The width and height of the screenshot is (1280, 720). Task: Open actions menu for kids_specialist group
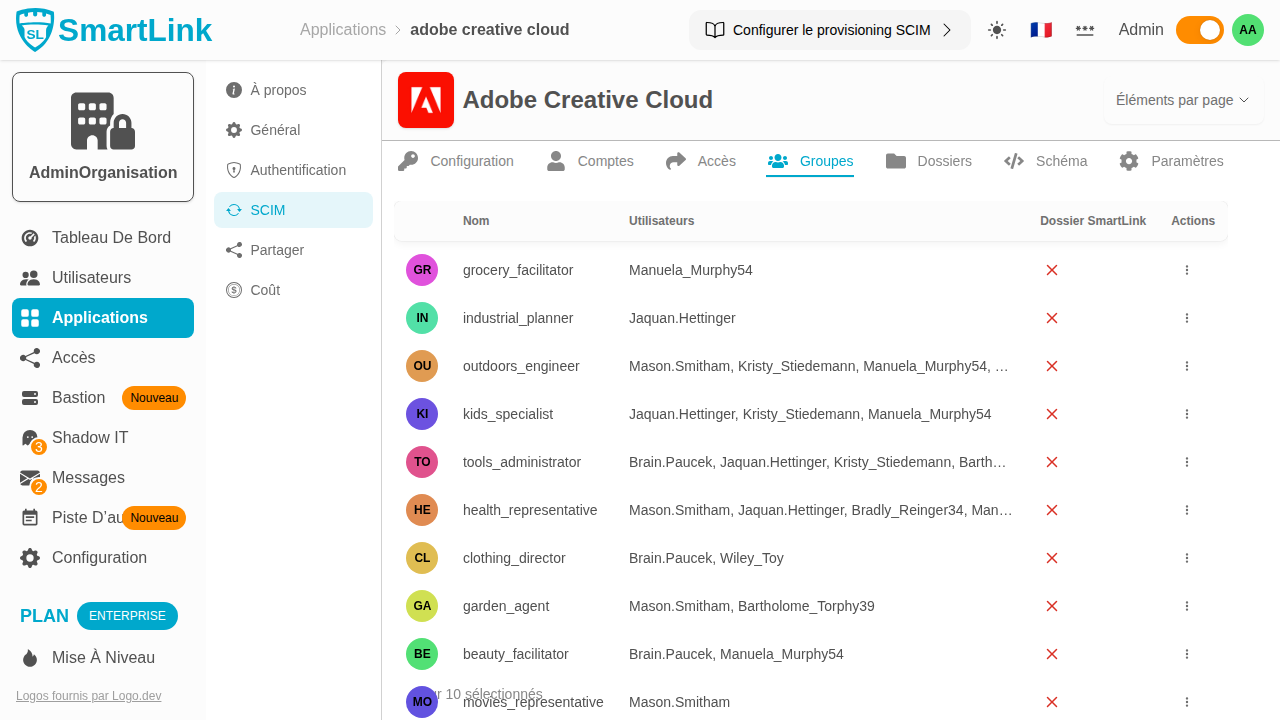[1187, 414]
